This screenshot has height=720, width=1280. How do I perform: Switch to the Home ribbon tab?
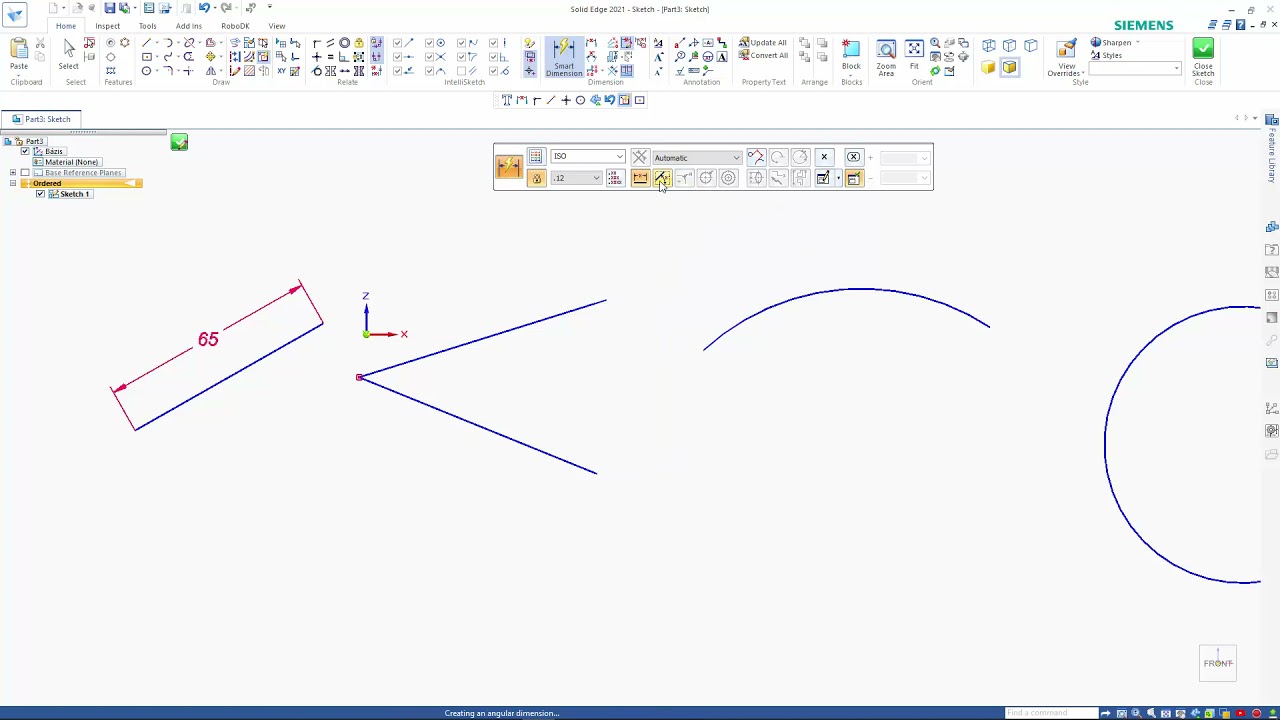(65, 26)
